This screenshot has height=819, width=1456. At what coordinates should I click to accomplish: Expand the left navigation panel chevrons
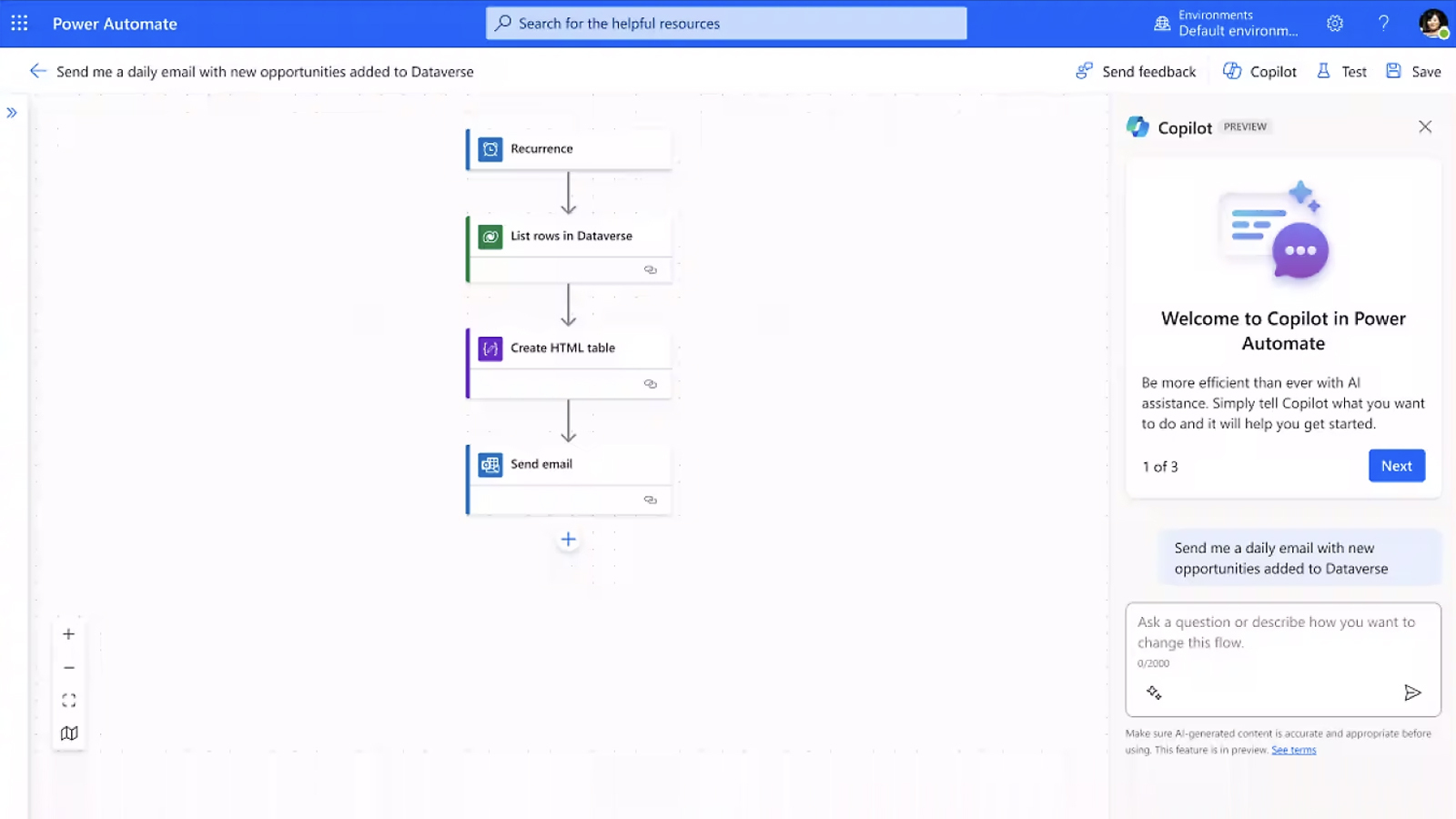click(12, 113)
